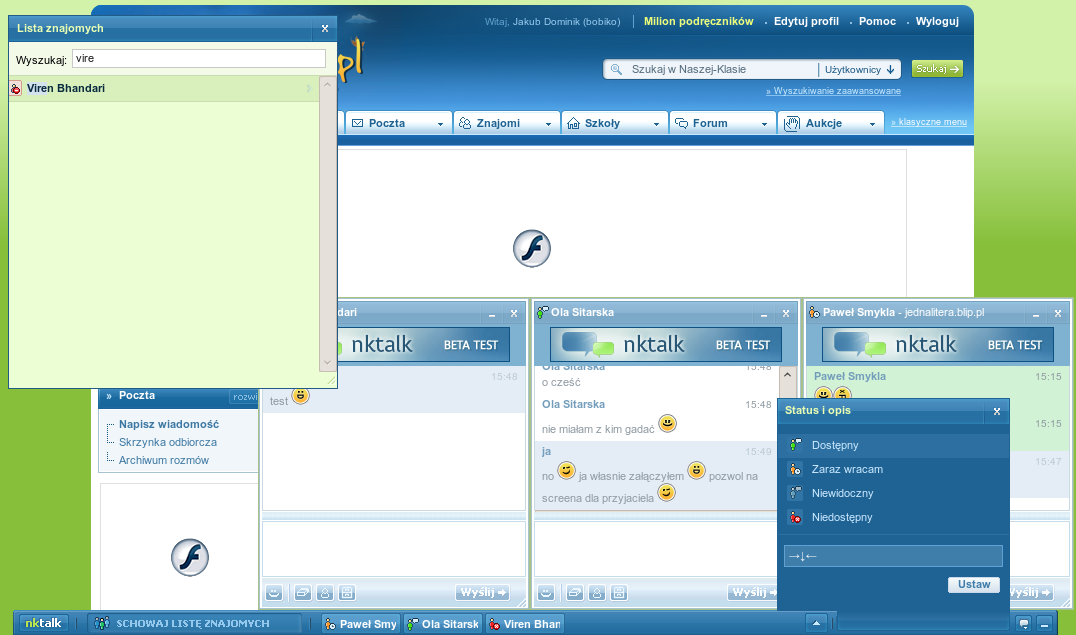The width and height of the screenshot is (1076, 635).
Task: Click the Flash plugin icon in left sidebar
Action: click(x=189, y=557)
